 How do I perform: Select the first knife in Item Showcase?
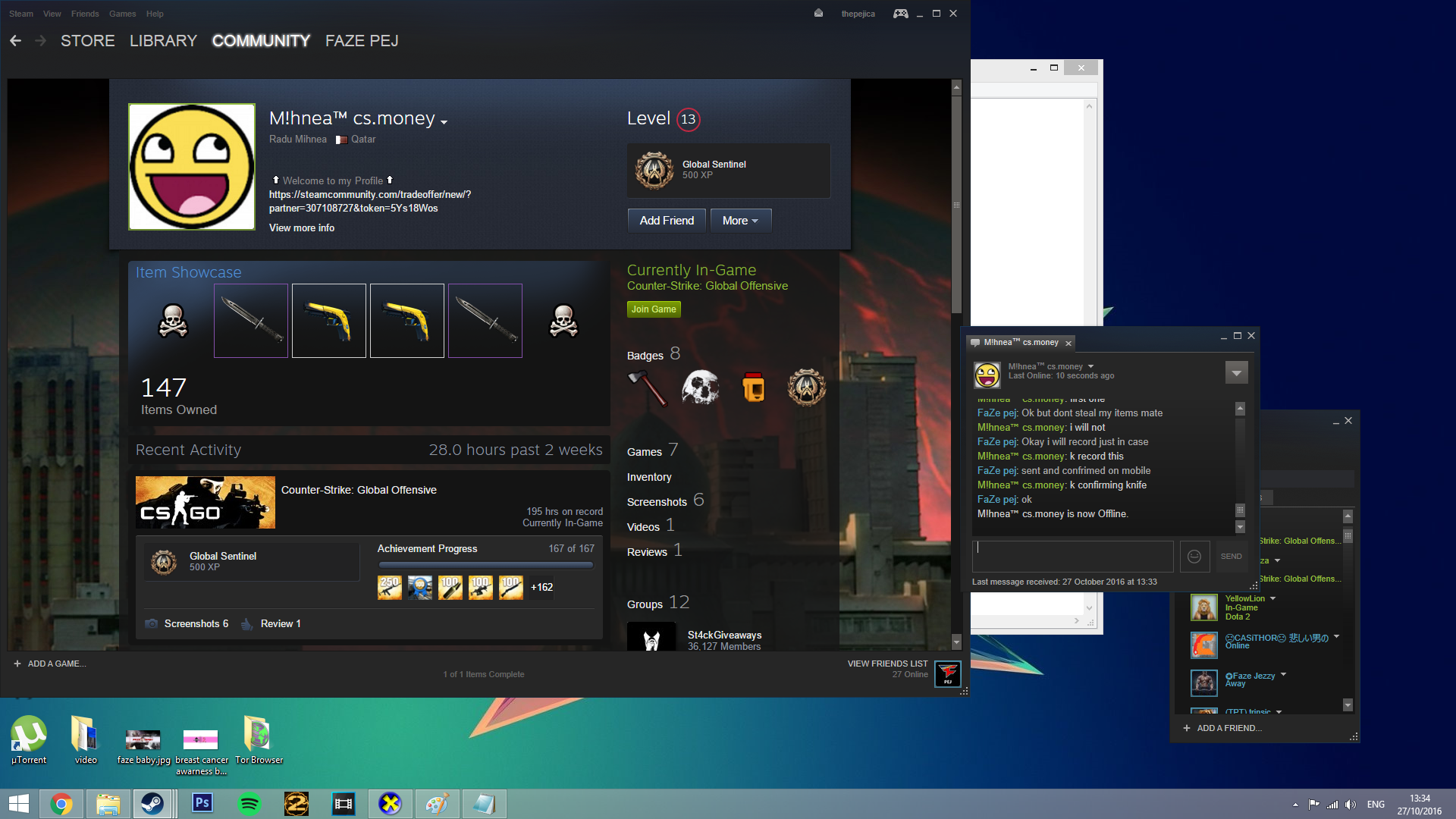click(251, 321)
